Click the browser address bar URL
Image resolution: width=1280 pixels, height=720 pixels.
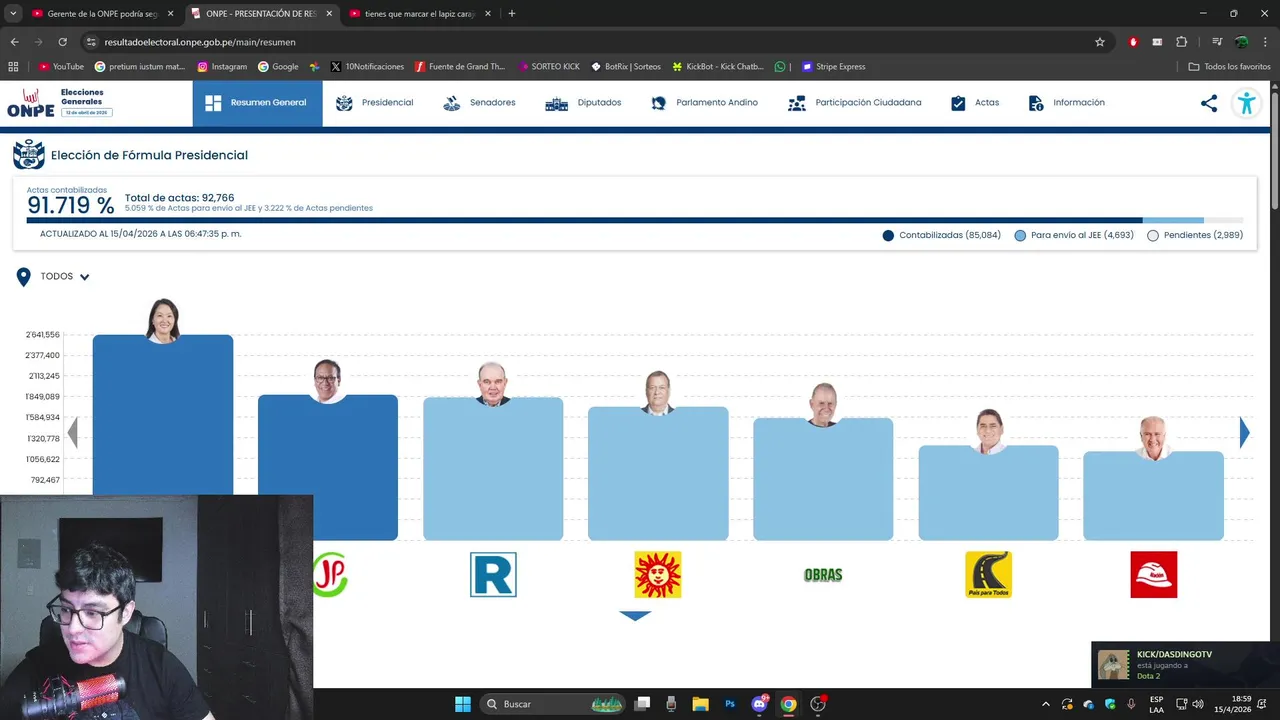click(x=200, y=42)
